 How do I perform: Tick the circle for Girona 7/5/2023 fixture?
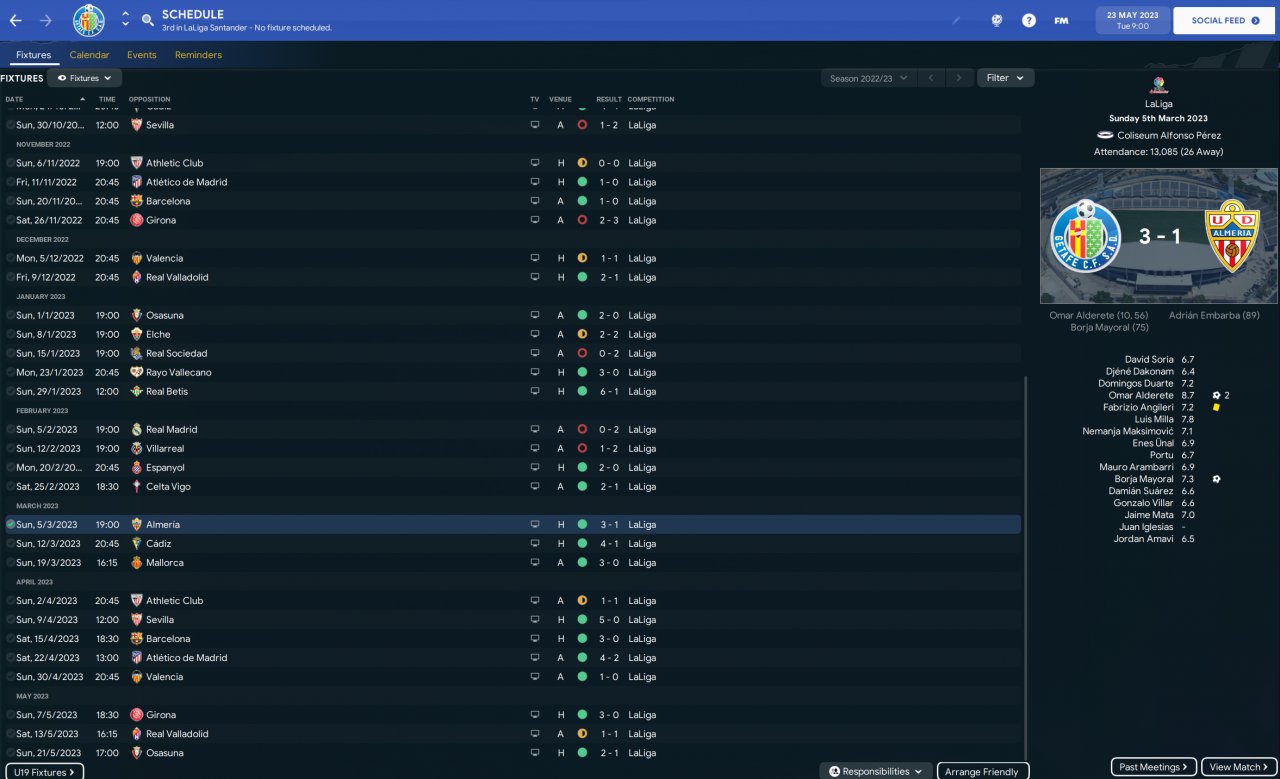tap(10, 715)
